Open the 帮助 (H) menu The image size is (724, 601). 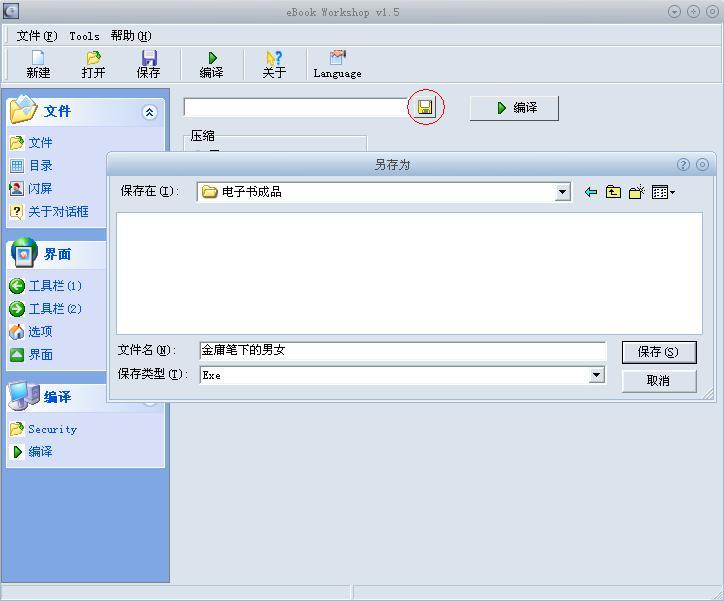tap(131, 36)
